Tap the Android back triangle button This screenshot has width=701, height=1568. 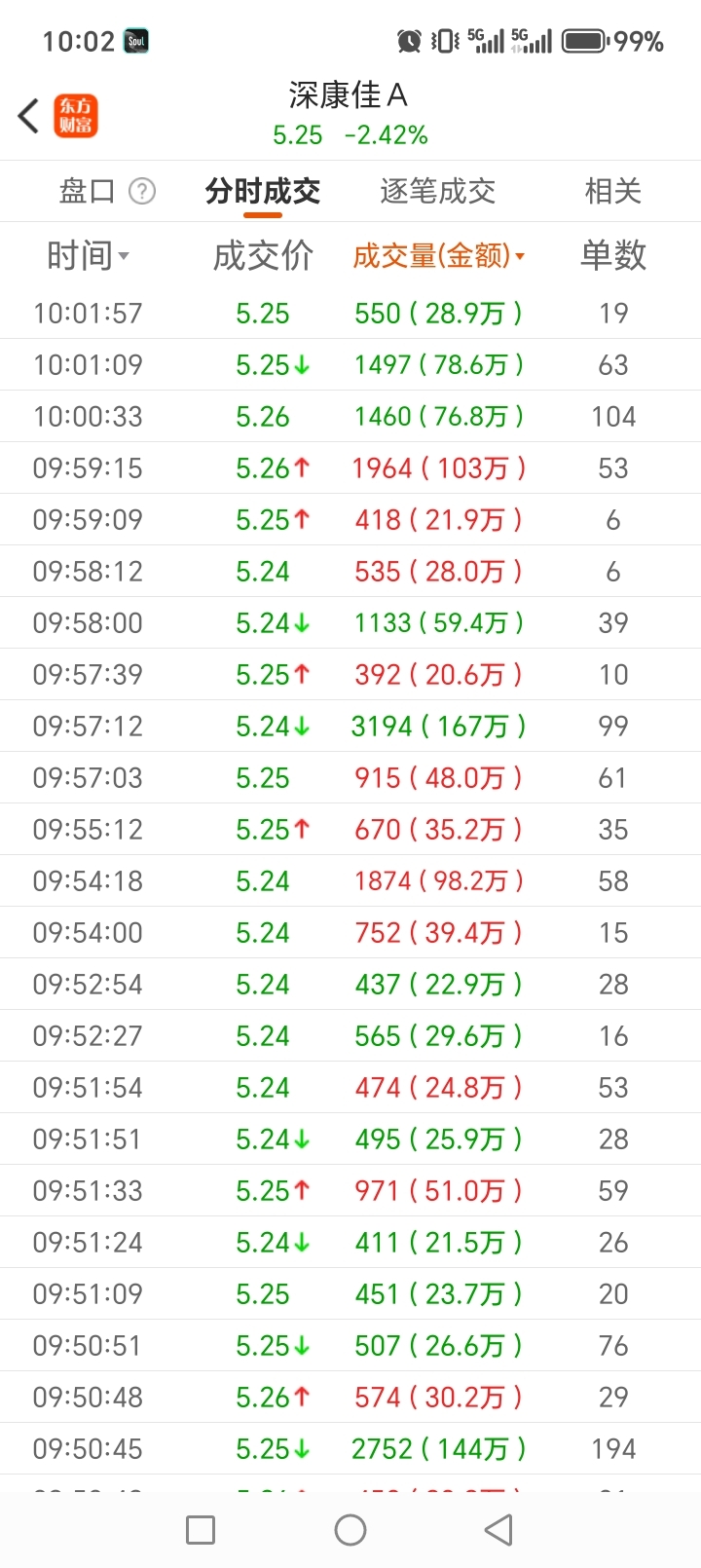click(x=498, y=1530)
